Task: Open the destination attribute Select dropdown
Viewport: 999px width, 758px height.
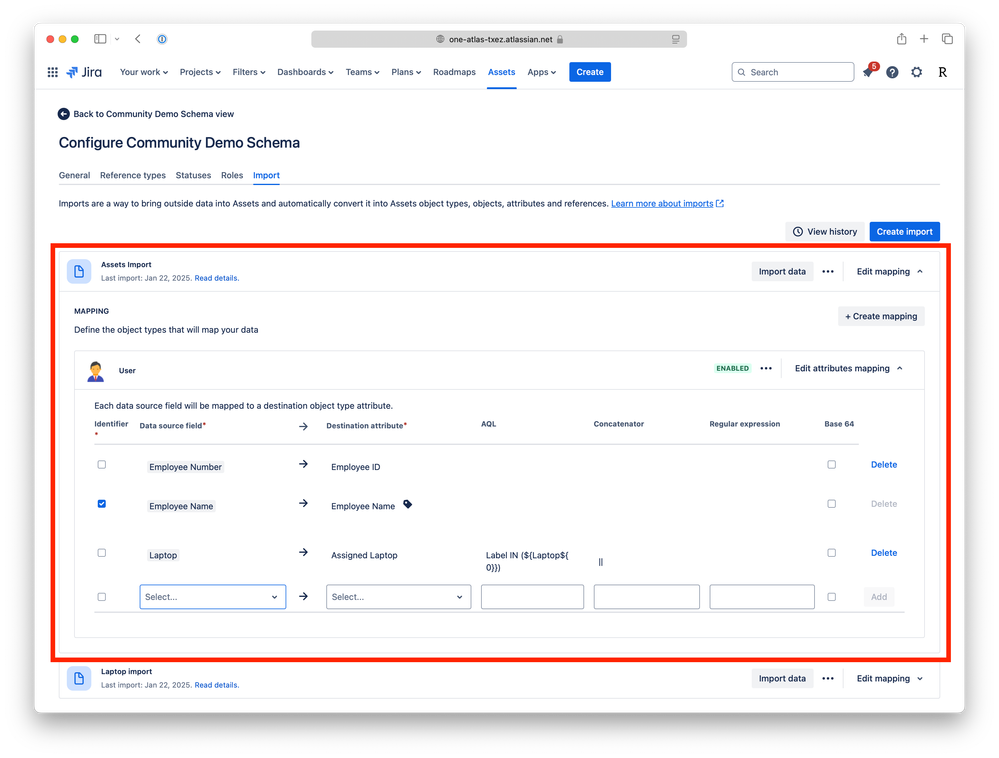Action: coord(399,597)
